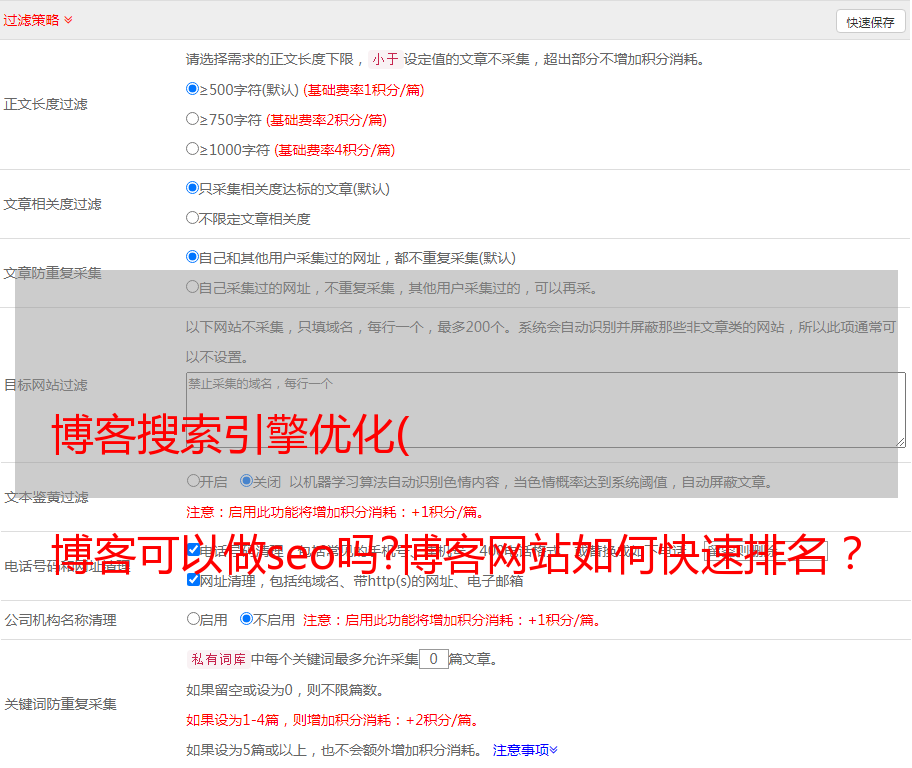Choose 自己采集过的网址，不重复采集 option
Screen dimensions: 912x768
193,287
